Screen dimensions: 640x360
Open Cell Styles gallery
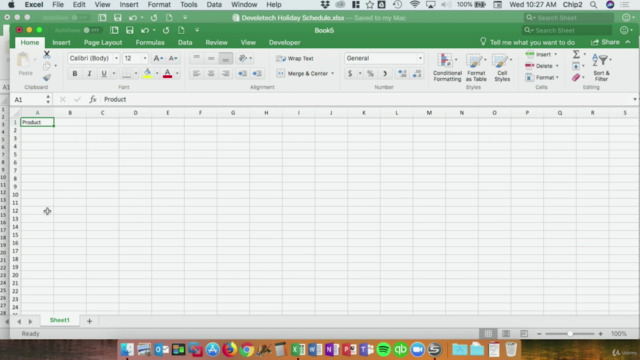click(x=502, y=67)
